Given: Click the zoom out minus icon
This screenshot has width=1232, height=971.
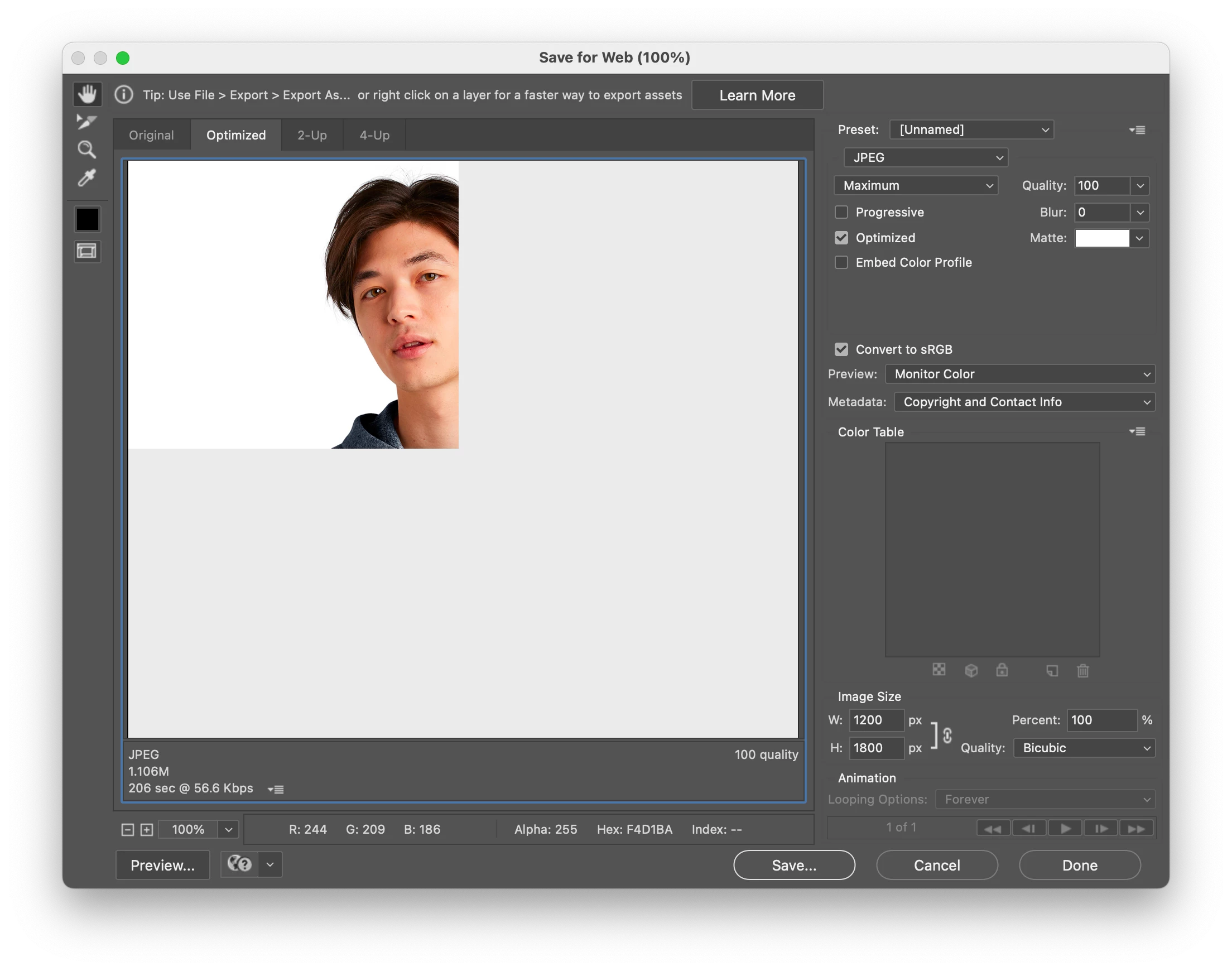Looking at the screenshot, I should pos(128,829).
